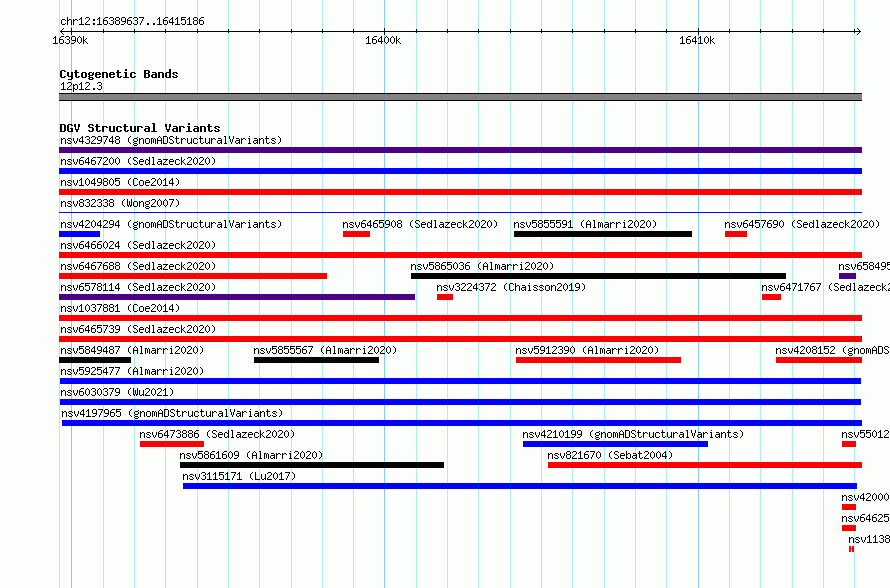This screenshot has height=588, width=890.
Task: Open nsv6465908 (Sedlazeck2020) variant label
Action: click(420, 224)
